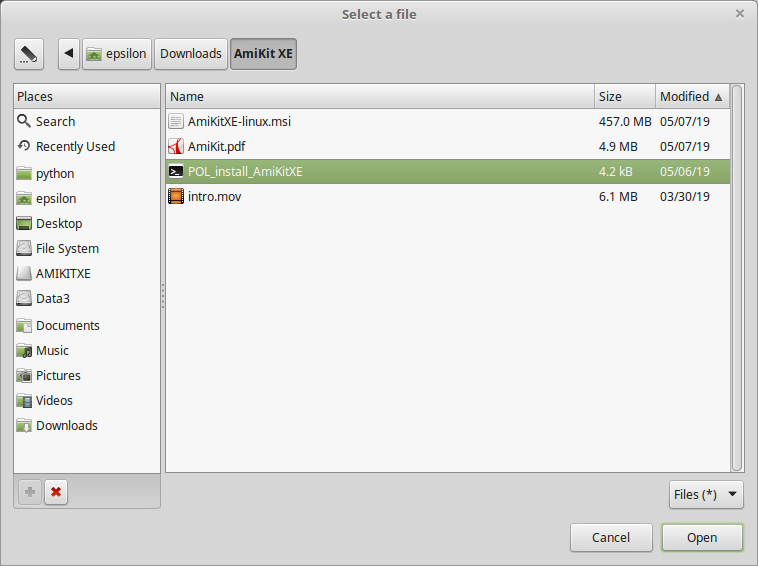Viewport: 758px width, 566px height.
Task: Click the Open button
Action: point(702,537)
